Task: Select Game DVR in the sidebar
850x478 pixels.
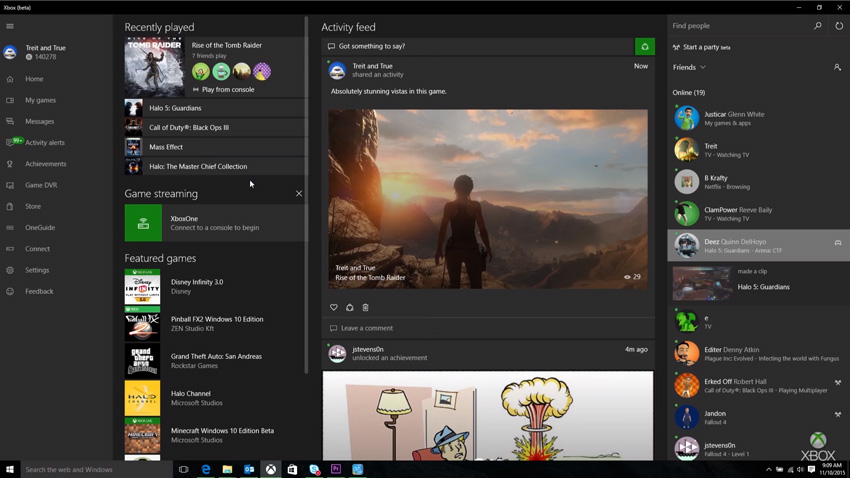Action: click(41, 185)
